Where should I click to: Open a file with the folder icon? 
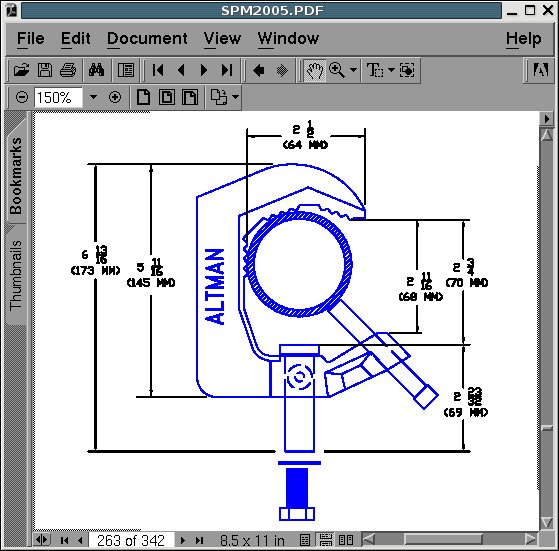click(21, 70)
